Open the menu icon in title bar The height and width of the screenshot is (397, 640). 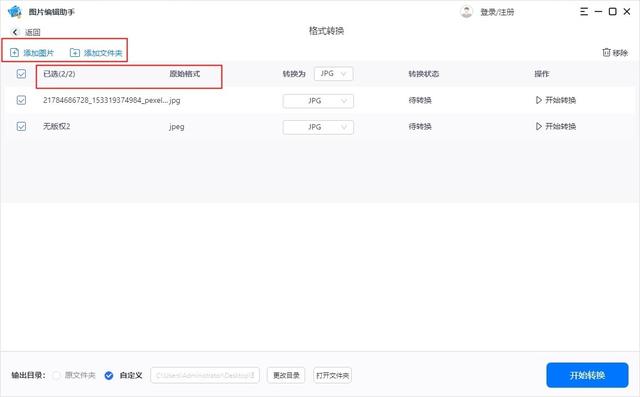tap(584, 12)
